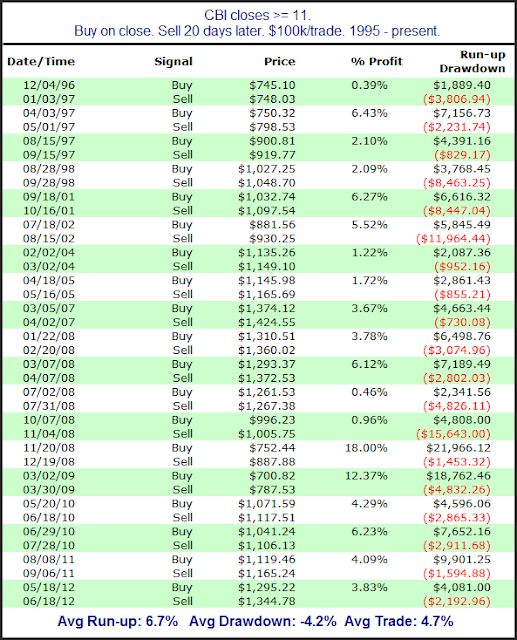
Task: Click the $1,344.78 sell price
Action: 267,602
